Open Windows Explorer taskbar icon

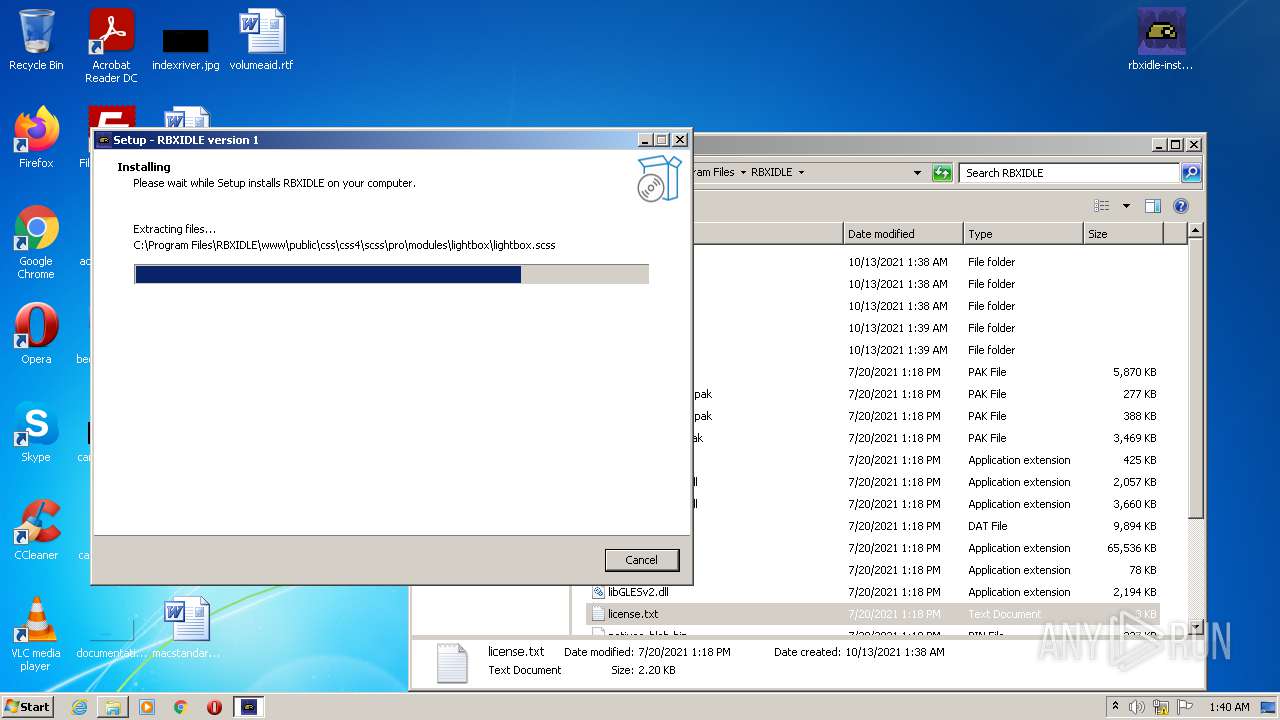tap(113, 707)
